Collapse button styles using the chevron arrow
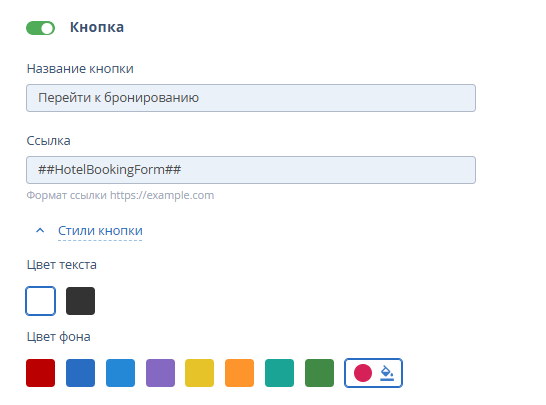 pos(40,231)
